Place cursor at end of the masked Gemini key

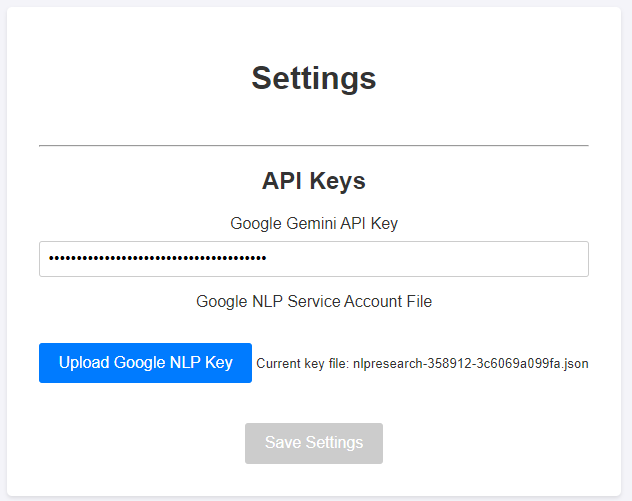[267, 259]
